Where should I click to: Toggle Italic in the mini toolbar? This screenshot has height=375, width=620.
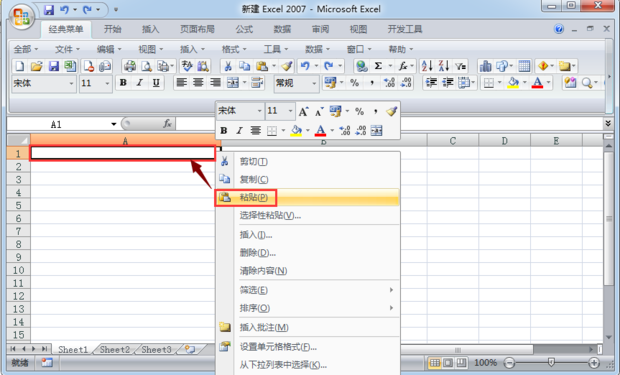239,130
